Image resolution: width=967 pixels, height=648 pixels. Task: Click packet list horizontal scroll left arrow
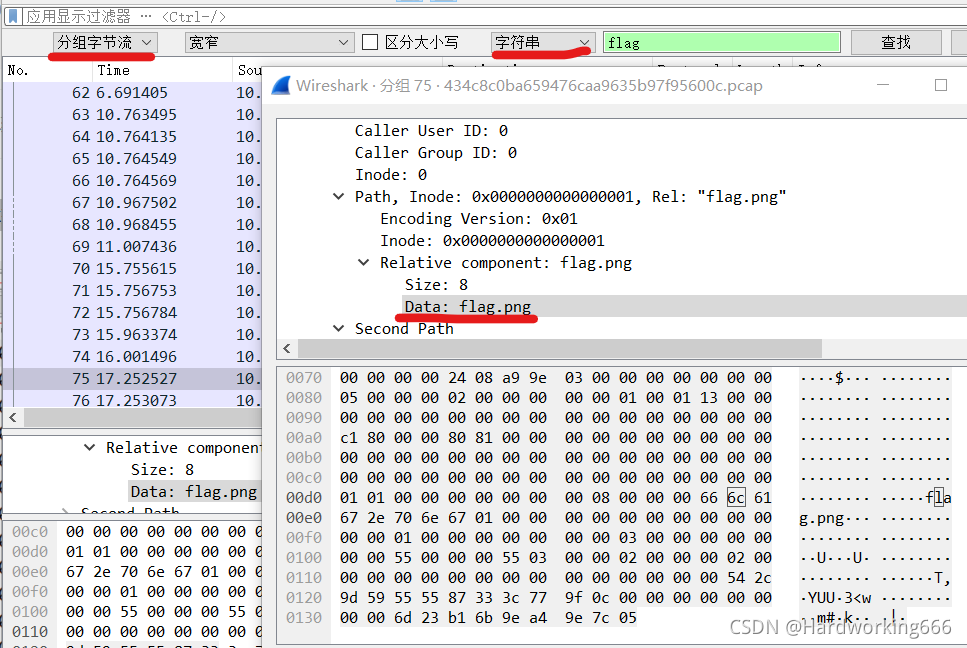pyautogui.click(x=13, y=417)
